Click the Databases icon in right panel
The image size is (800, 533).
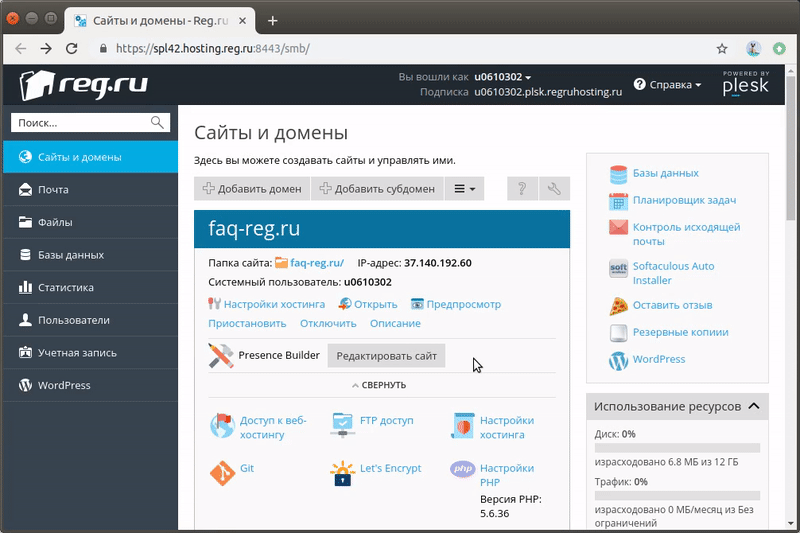tap(618, 174)
